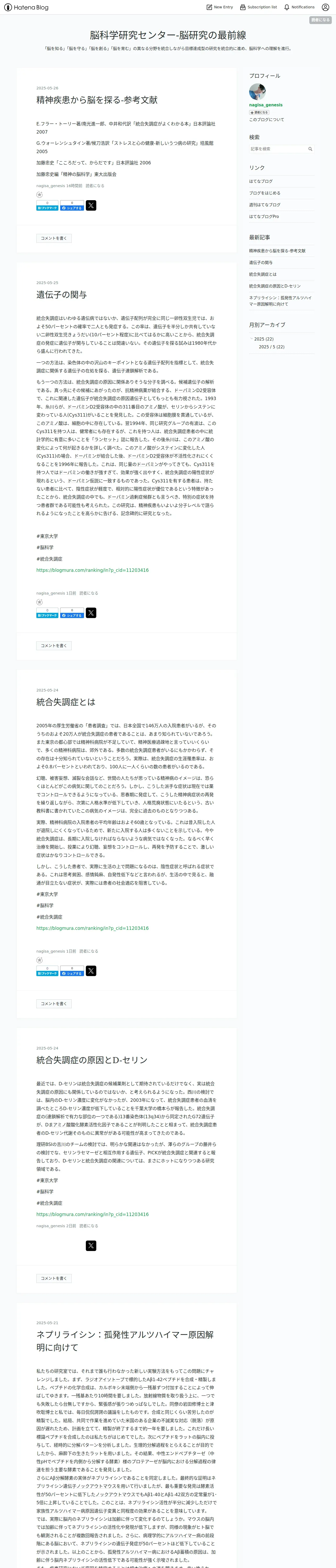Click コメントを書く under D-セリン post
Viewport: 336px width, 1568px height.
(x=54, y=1278)
